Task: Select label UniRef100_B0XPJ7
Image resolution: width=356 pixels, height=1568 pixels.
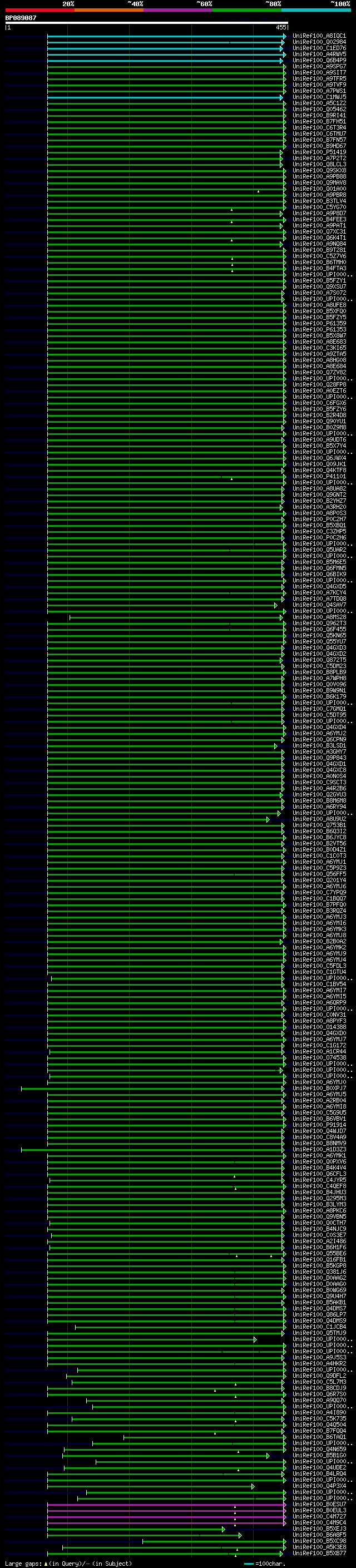Action: click(x=319, y=1089)
